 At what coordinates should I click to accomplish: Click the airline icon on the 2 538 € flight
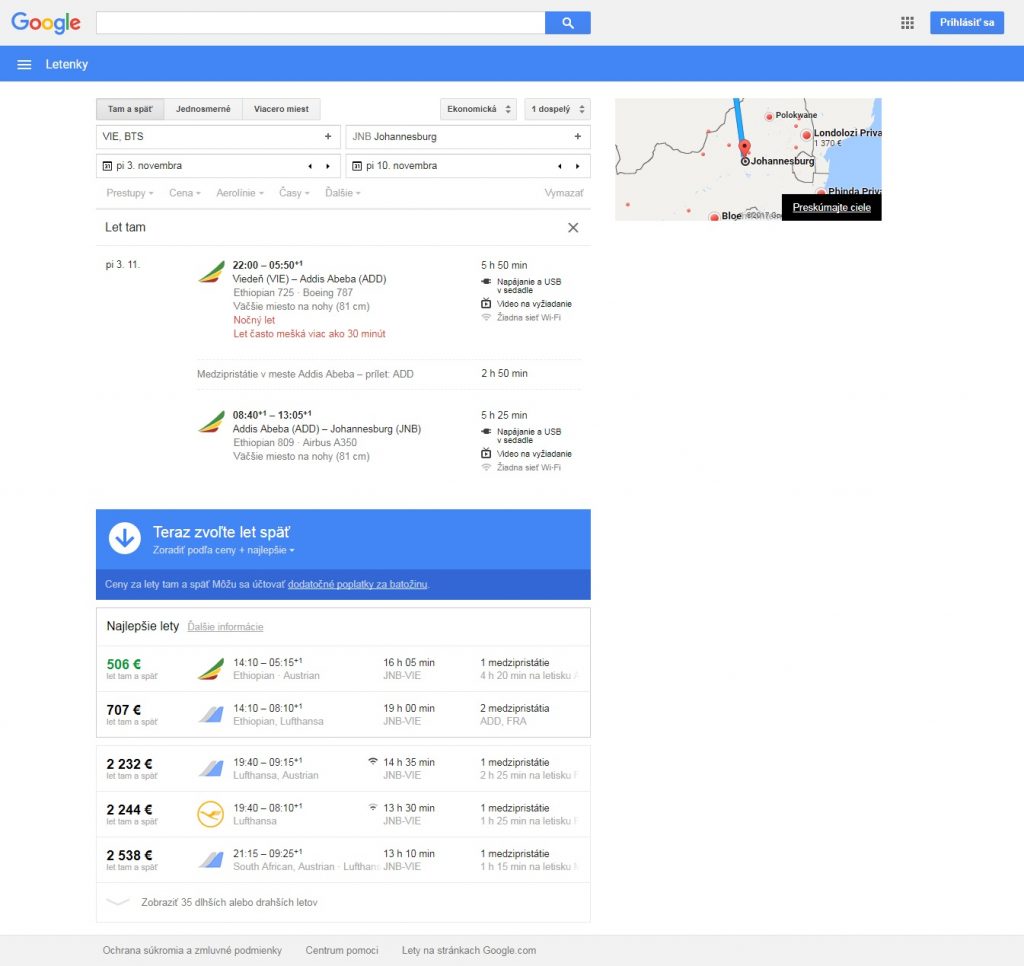point(211,860)
